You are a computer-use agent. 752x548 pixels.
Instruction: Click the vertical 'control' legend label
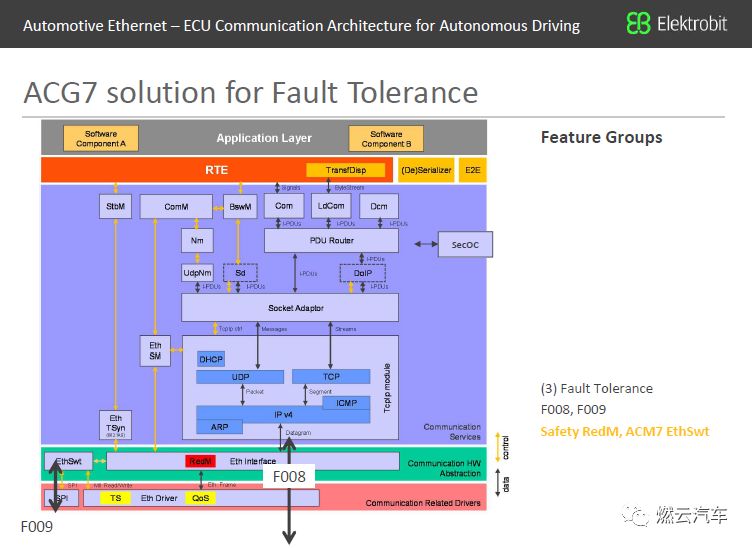(506, 447)
